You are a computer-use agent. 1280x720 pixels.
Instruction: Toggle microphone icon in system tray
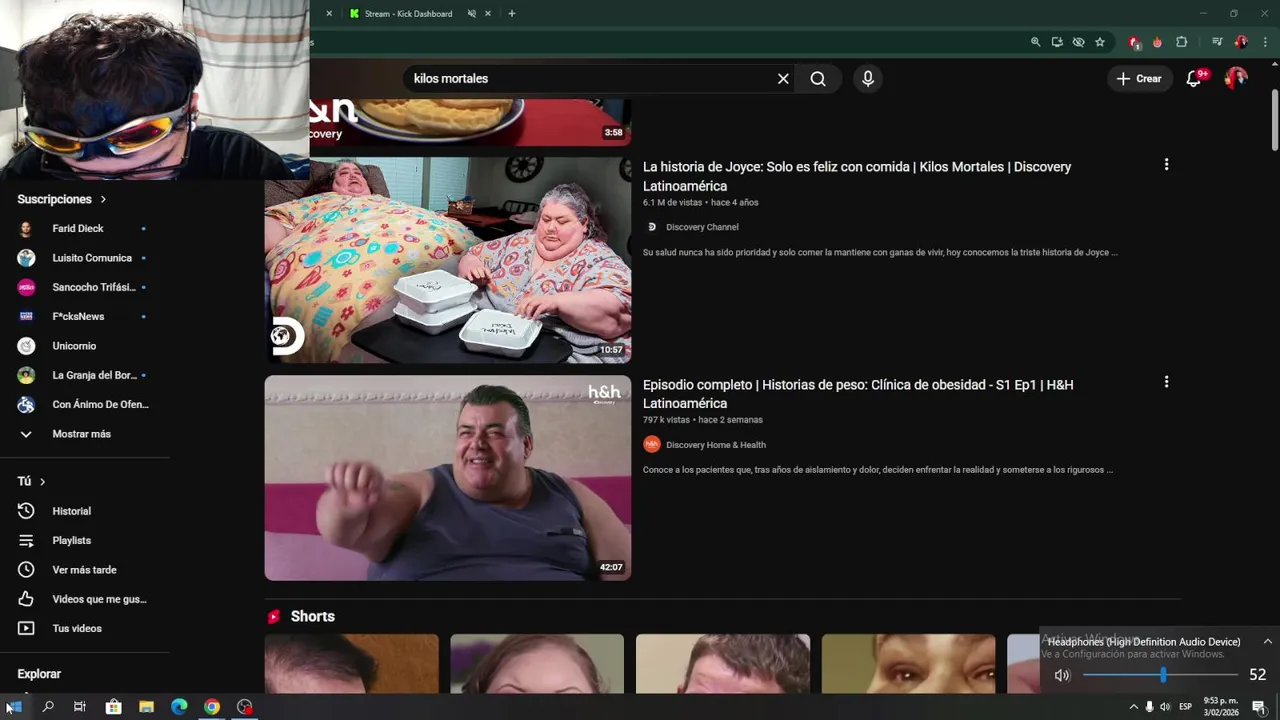pos(1149,707)
